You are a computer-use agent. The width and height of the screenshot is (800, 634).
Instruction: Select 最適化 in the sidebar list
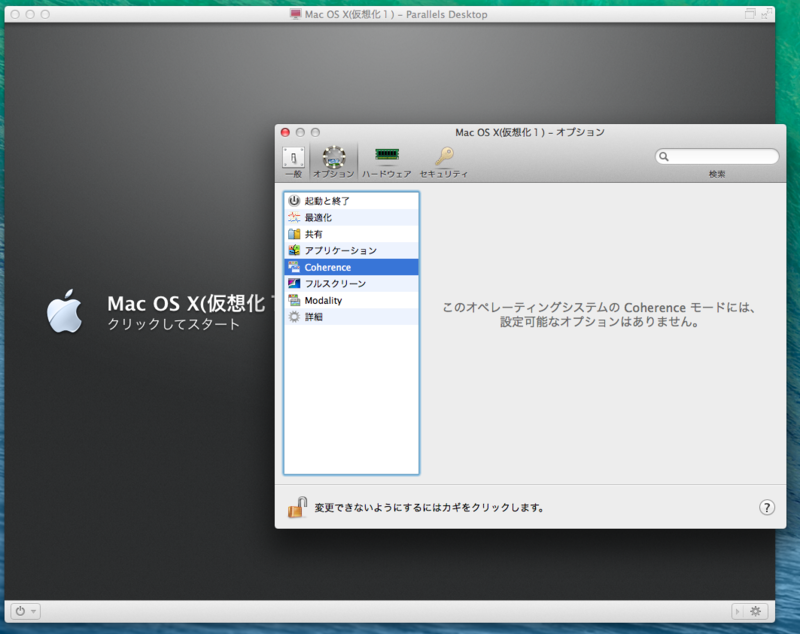351,217
